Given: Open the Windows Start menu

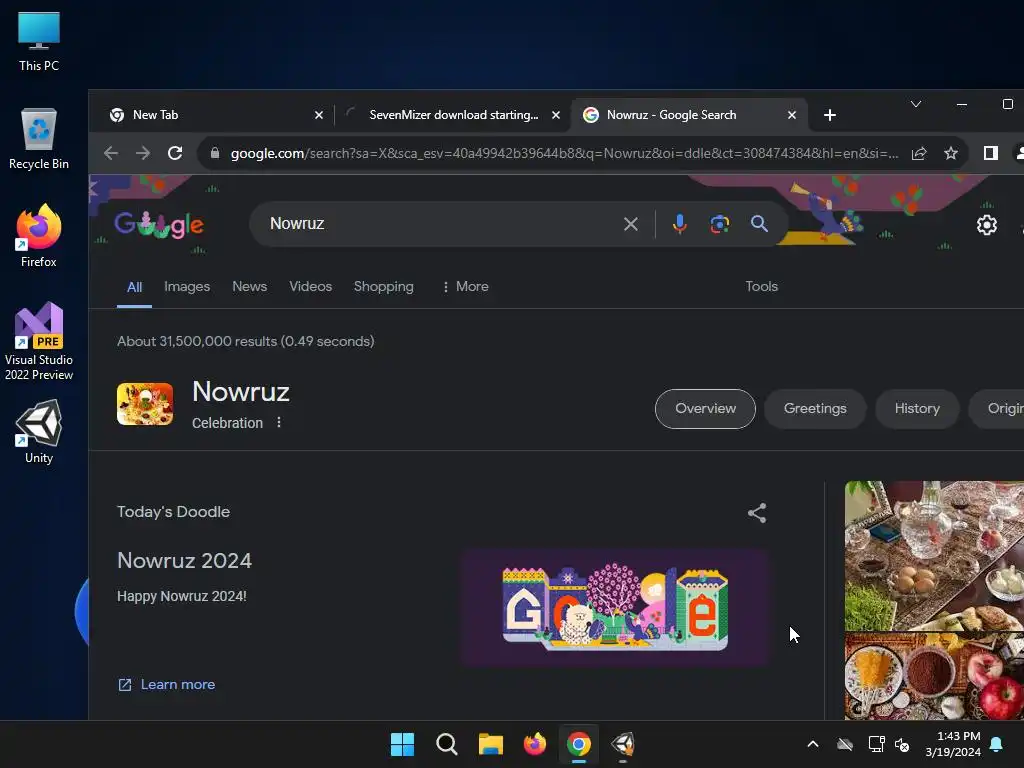Looking at the screenshot, I should [402, 744].
